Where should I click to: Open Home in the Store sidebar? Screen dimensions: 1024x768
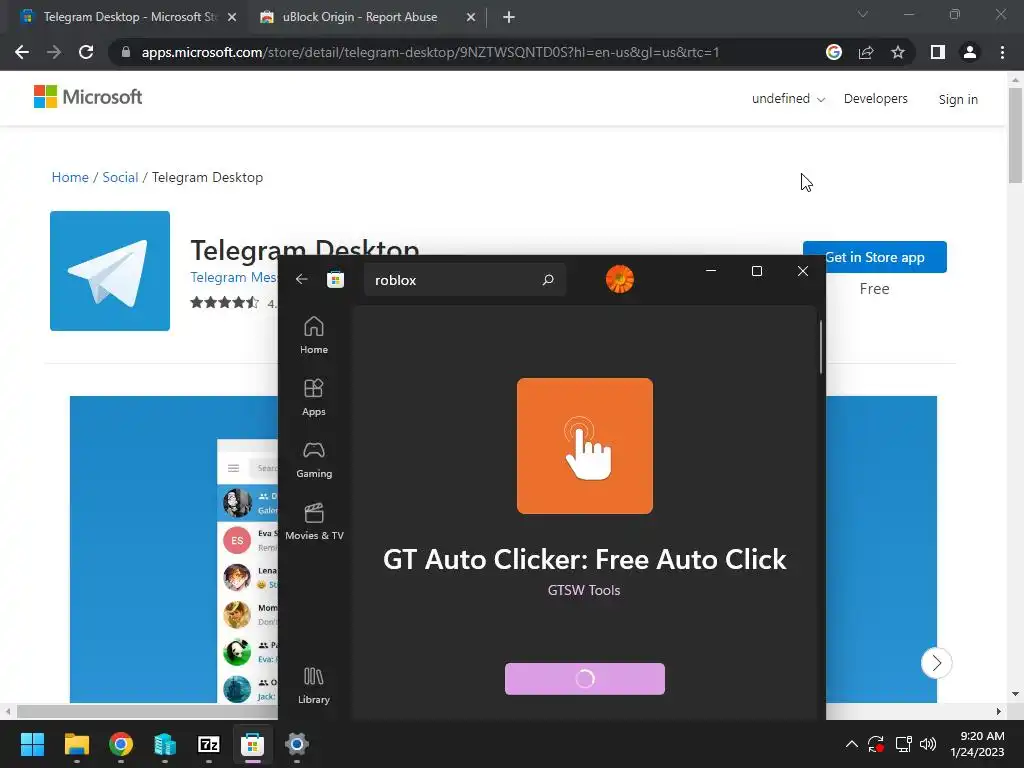coord(313,335)
